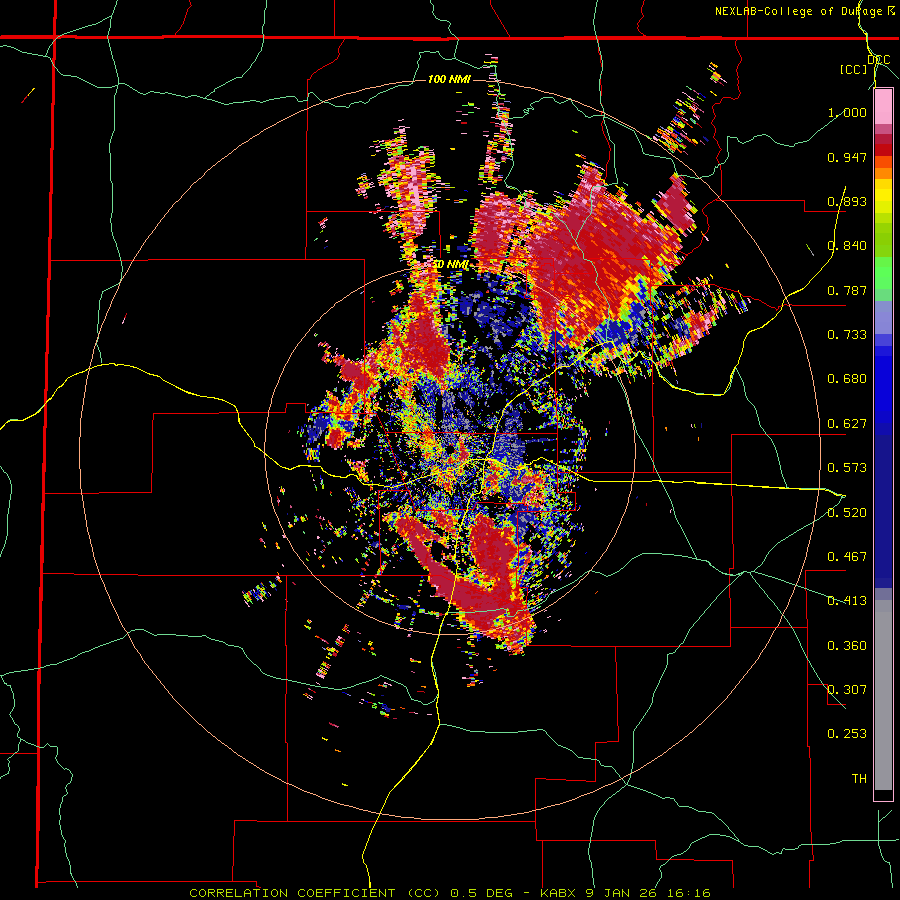Click the gray segment of the color scale
Viewport: 900px width, 900px height.
coord(883,695)
